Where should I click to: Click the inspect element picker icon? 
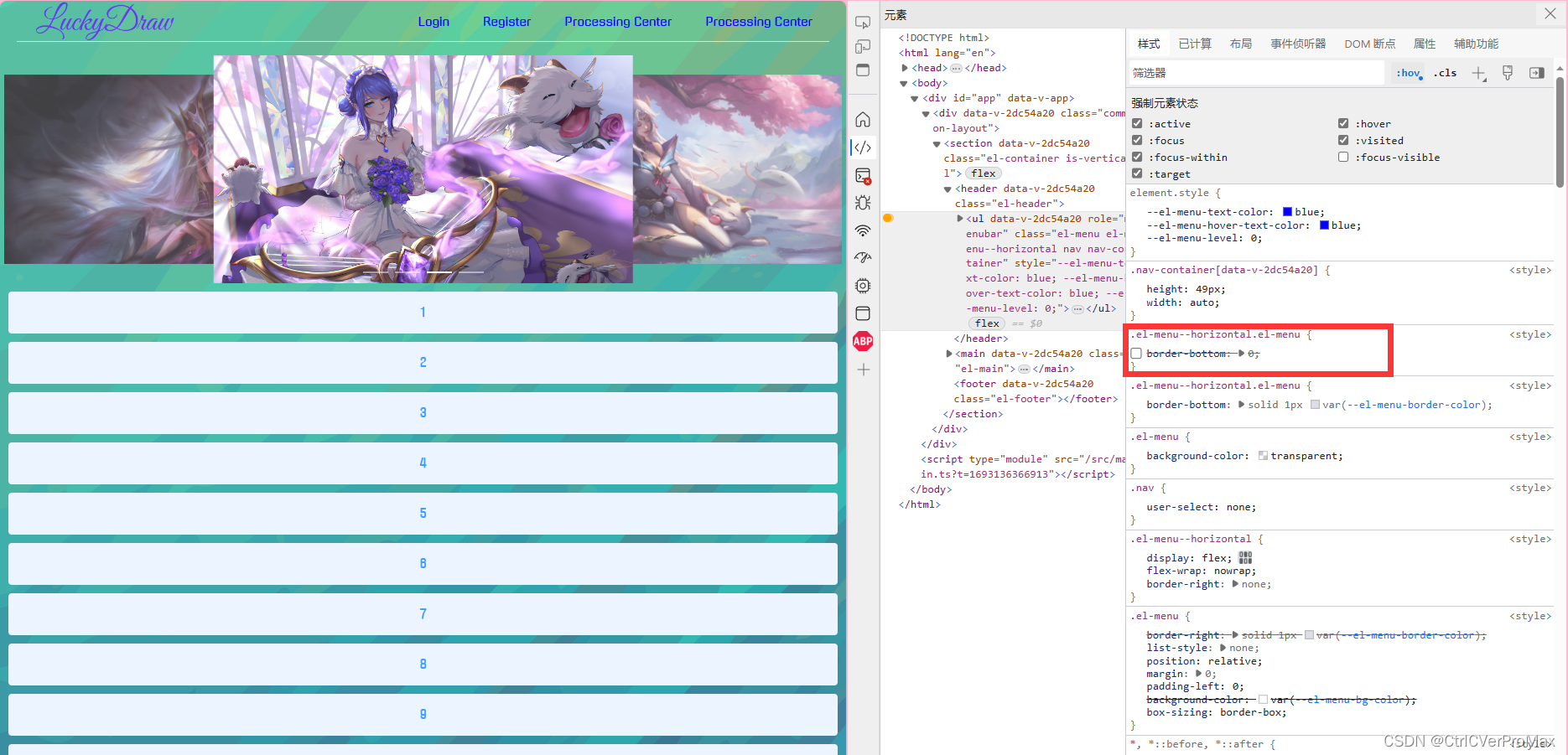[863, 23]
